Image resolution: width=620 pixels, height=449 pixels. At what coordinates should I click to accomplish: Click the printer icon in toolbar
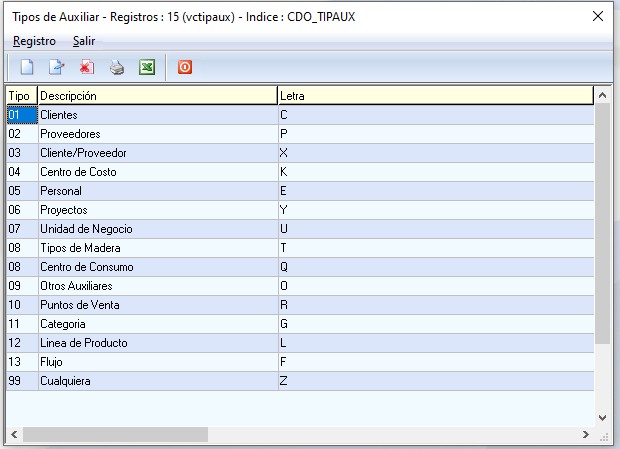[117, 67]
